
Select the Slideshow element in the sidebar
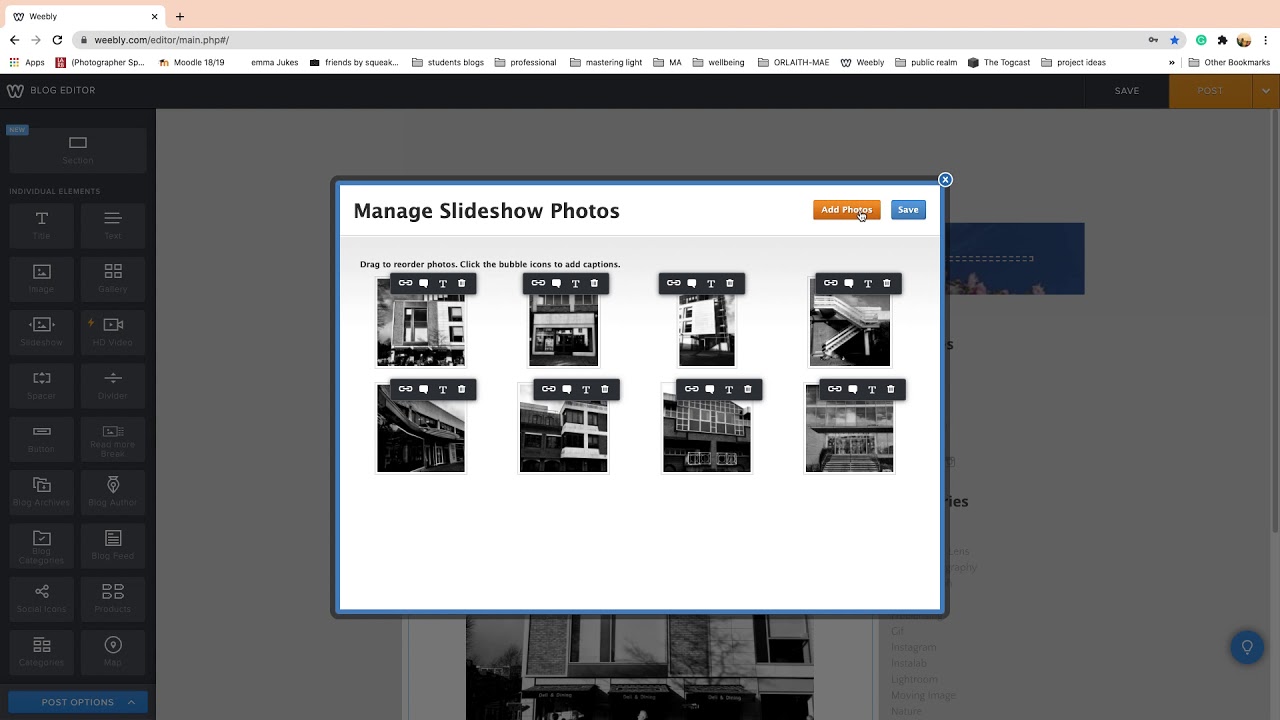(x=42, y=331)
